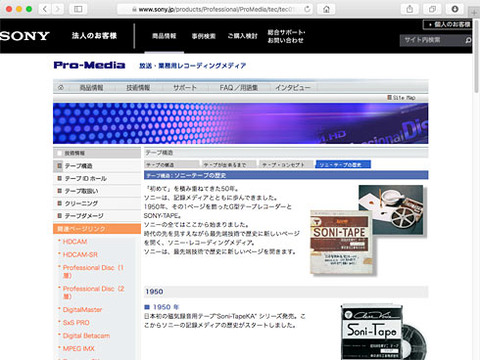This screenshot has width=480, height=360.
Task: Open the SxS PRO related link
Action: click(x=76, y=323)
